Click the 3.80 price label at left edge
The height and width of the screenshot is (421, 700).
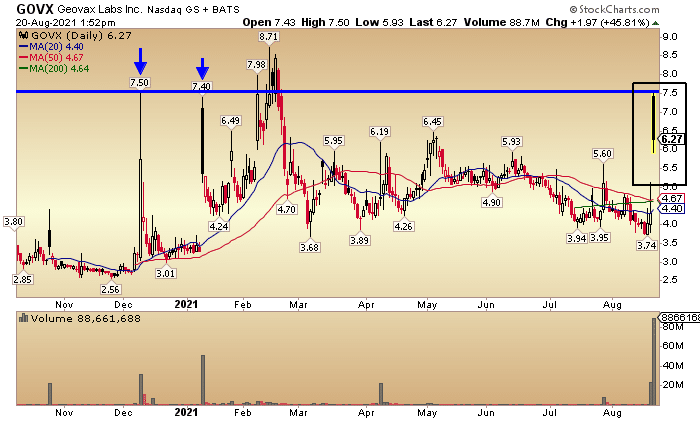[13, 222]
